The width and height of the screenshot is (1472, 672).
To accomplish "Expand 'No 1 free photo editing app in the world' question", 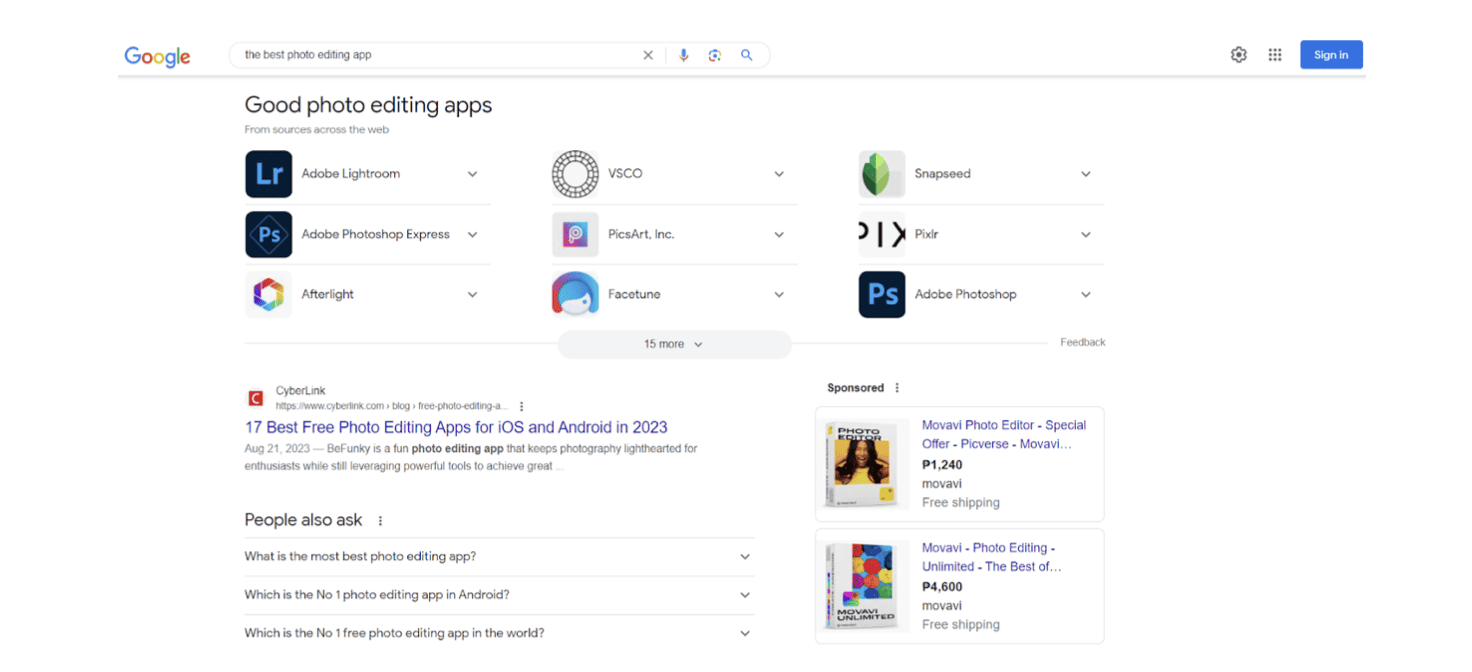I will 499,633.
